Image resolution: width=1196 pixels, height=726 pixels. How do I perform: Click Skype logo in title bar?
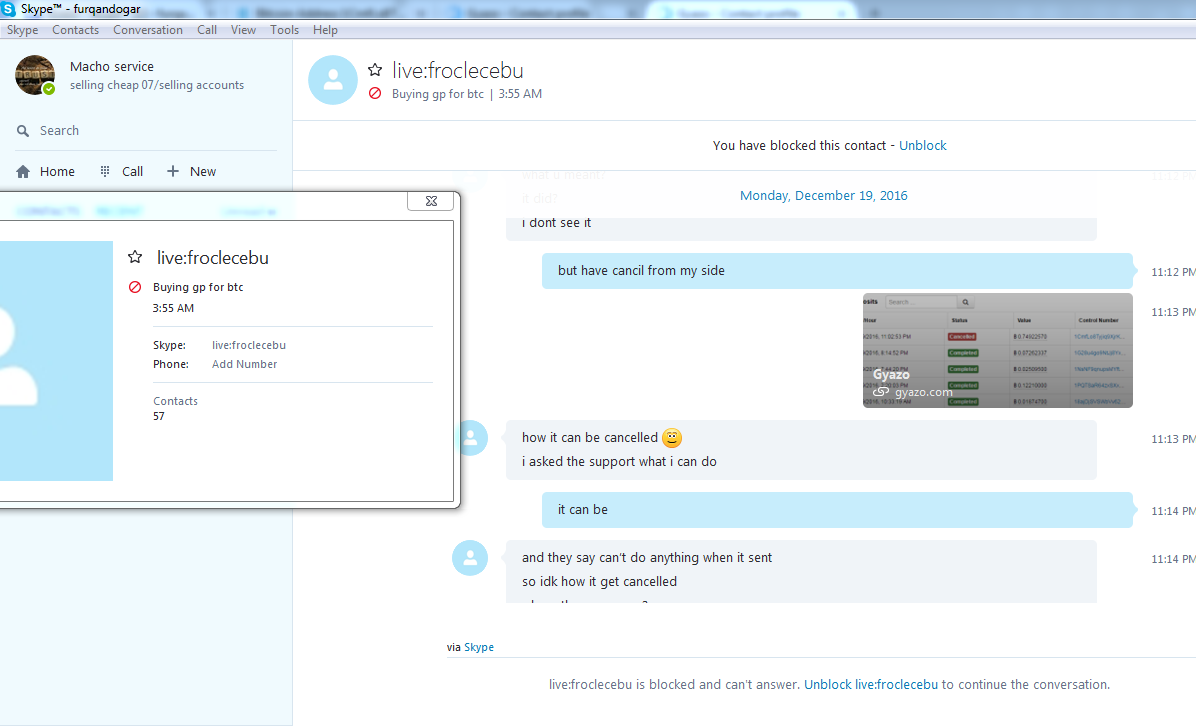click(x=8, y=9)
